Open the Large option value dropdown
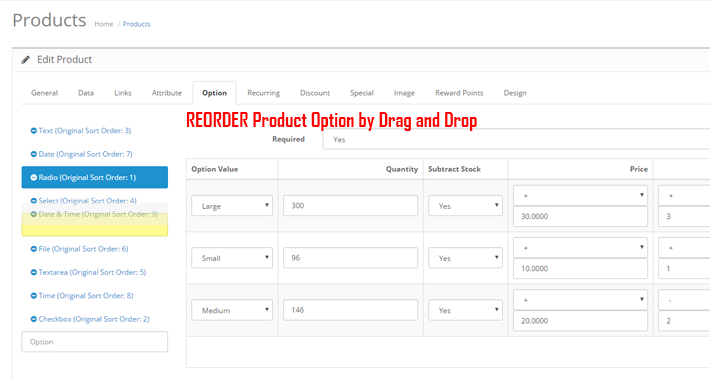Image resolution: width=710 pixels, height=380 pixels. pos(232,206)
